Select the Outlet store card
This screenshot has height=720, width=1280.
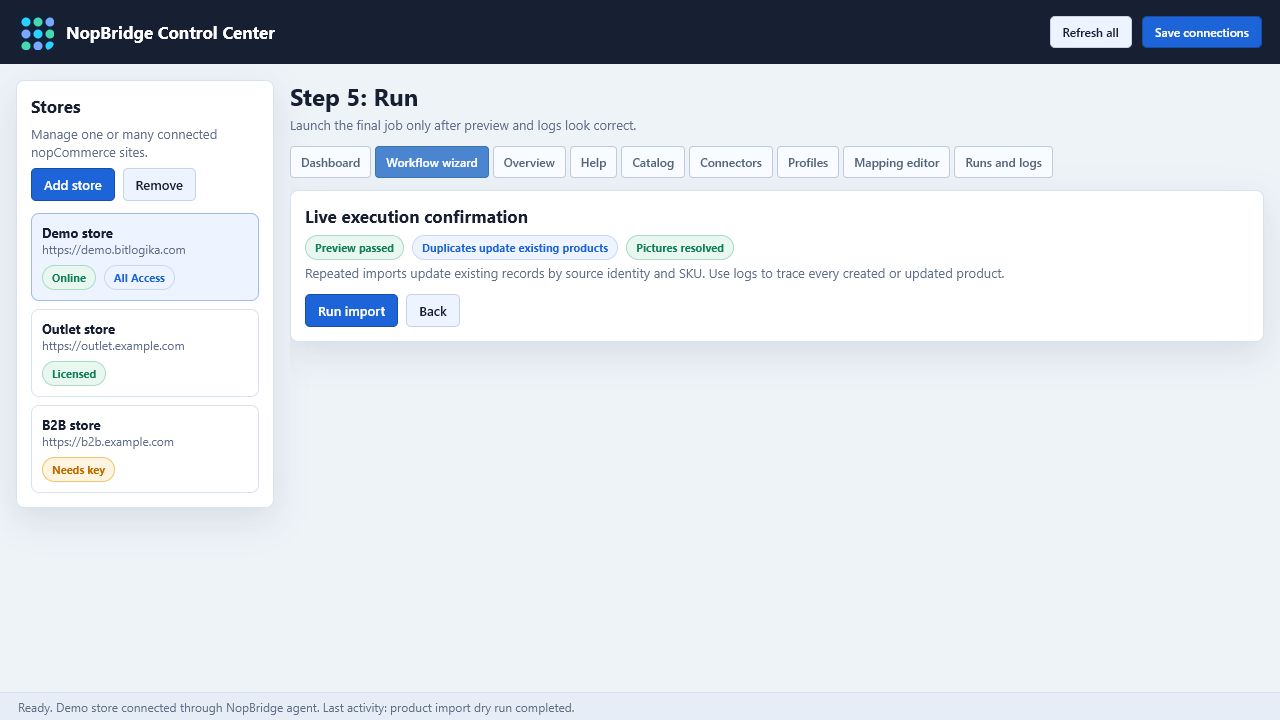tap(145, 353)
